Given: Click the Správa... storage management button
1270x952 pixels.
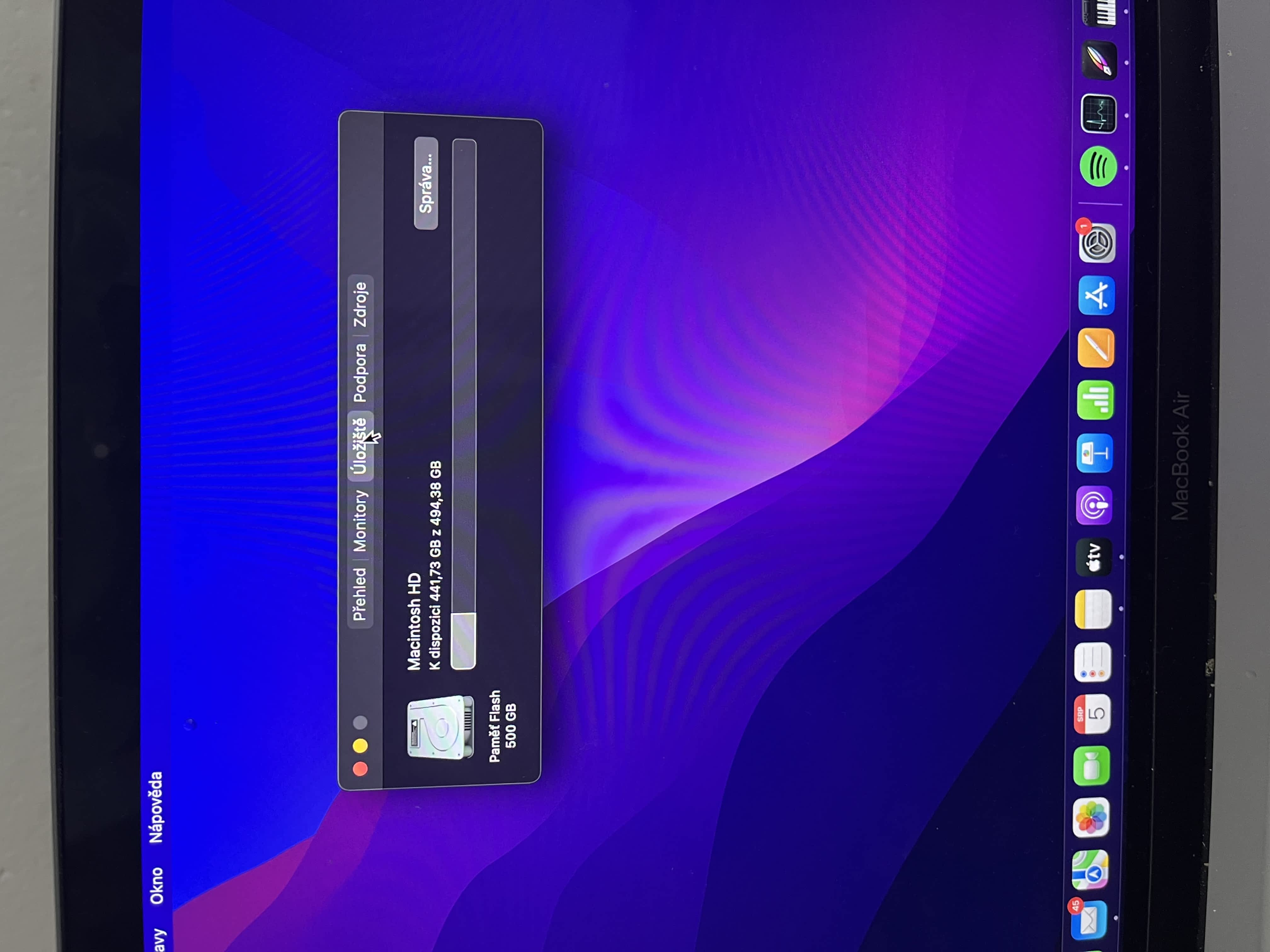Looking at the screenshot, I should point(426,184).
